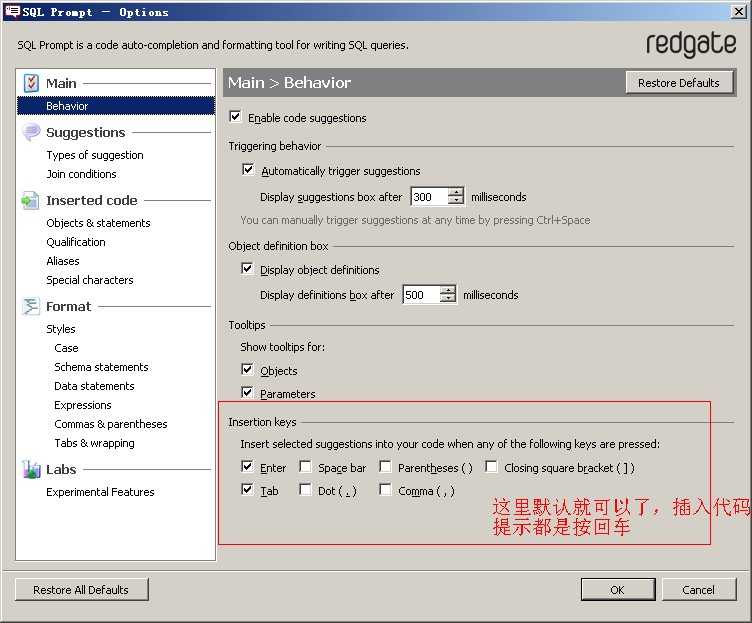Viewport: 752px width, 623px height.
Task: Uncheck the Parameters tooltips checkbox
Action: (x=247, y=392)
